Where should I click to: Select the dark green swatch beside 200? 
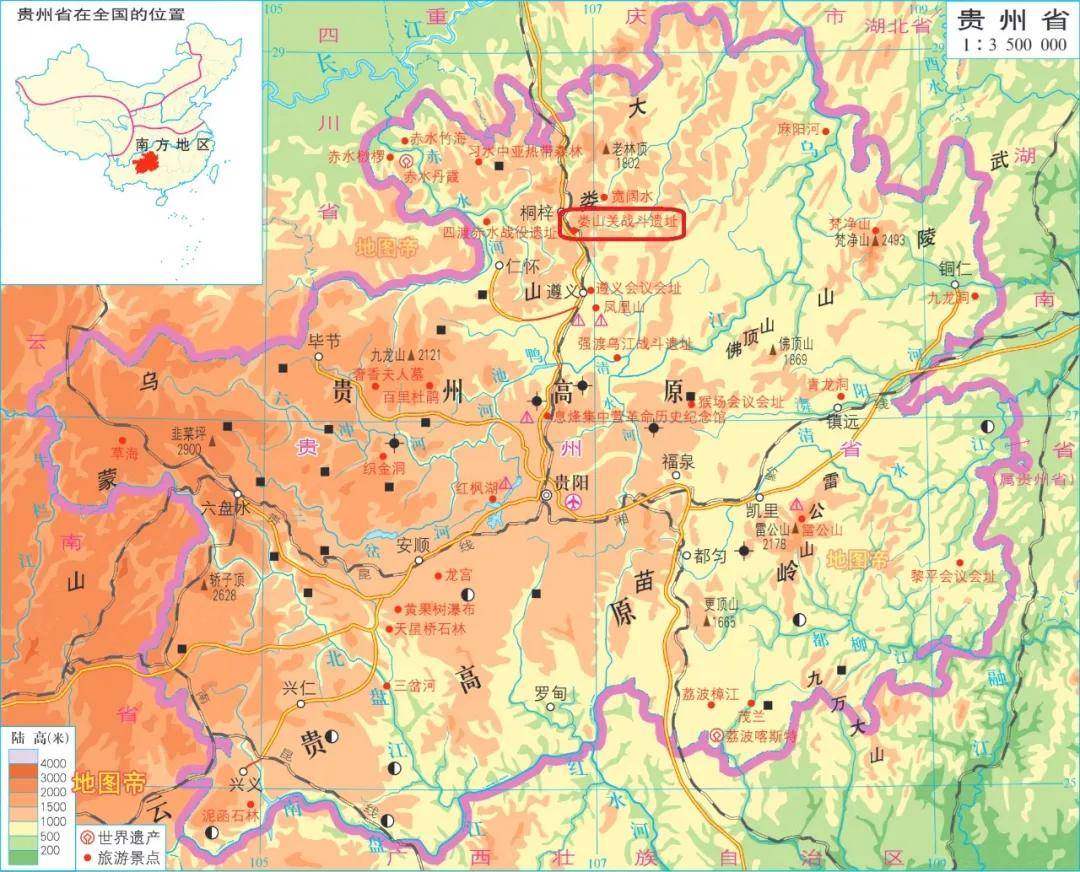23,858
